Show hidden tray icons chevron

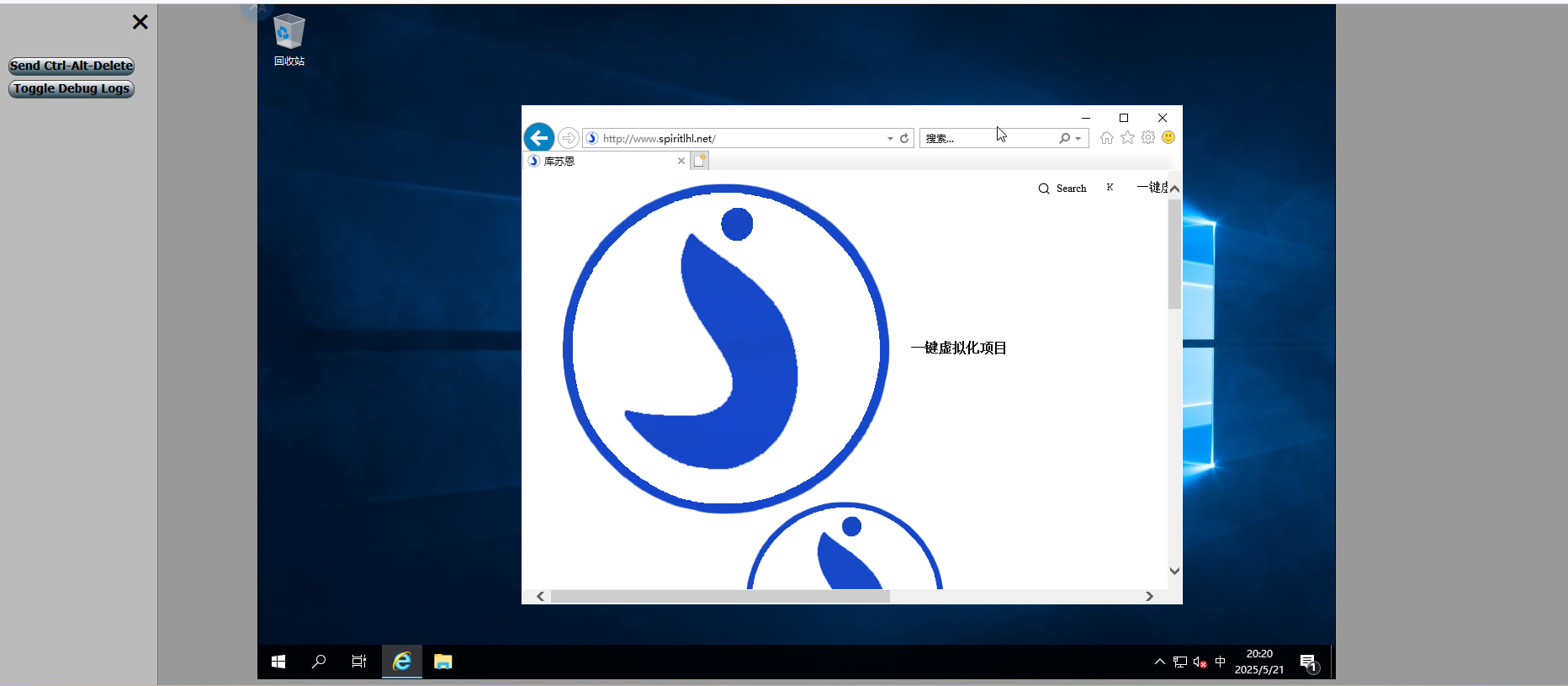point(1160,662)
